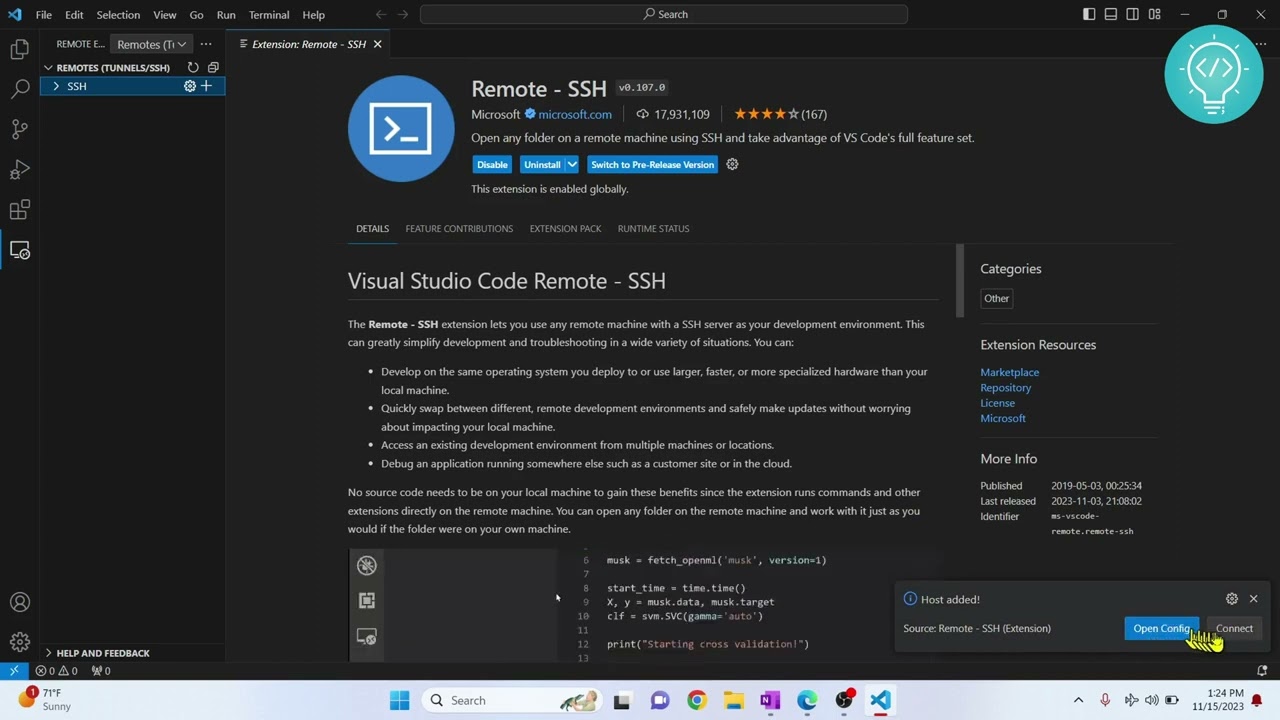Open notifications bell in status bar
Viewport: 1280px width, 720px height.
click(1262, 671)
